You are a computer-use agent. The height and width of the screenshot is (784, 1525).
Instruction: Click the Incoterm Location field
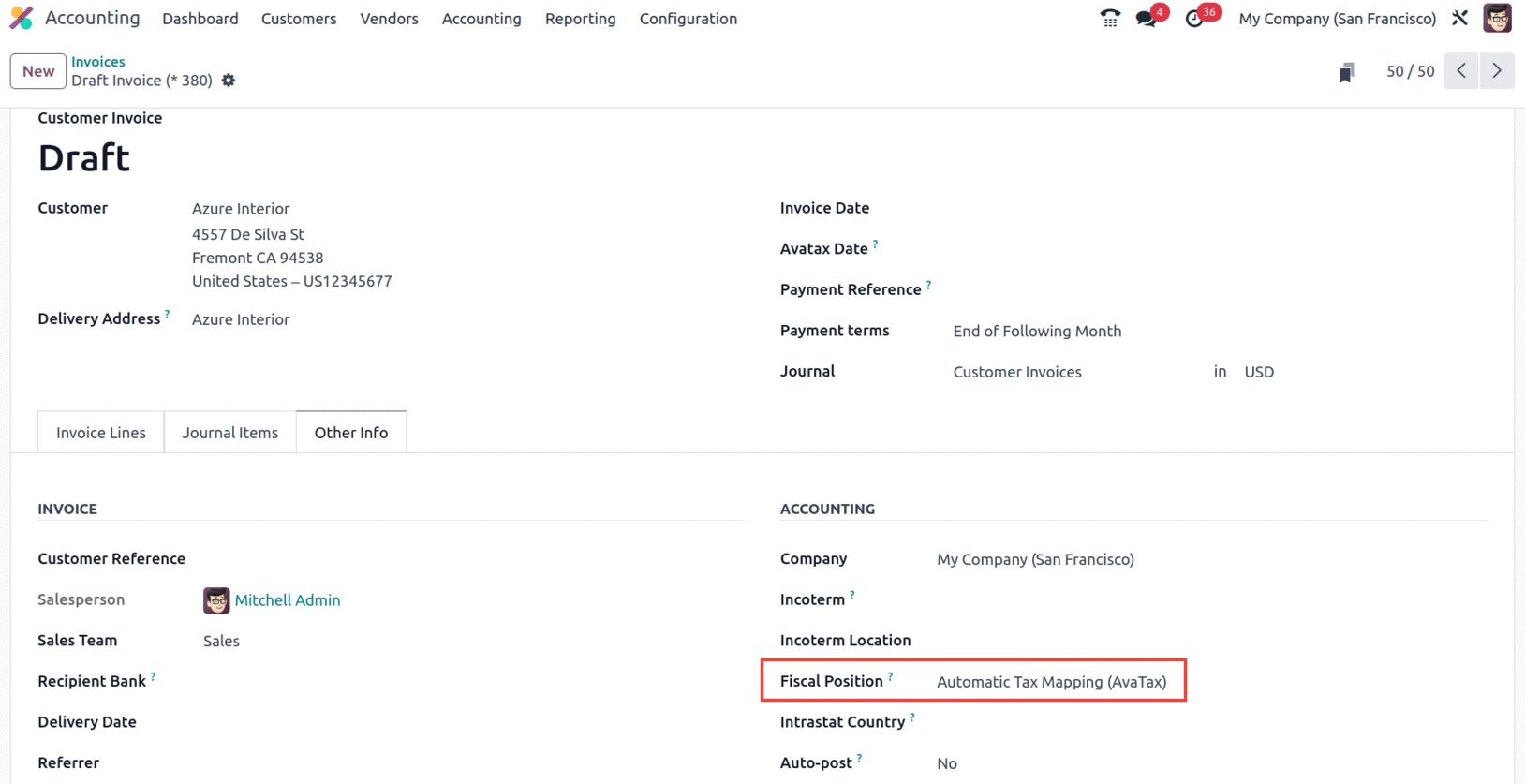(1211, 641)
